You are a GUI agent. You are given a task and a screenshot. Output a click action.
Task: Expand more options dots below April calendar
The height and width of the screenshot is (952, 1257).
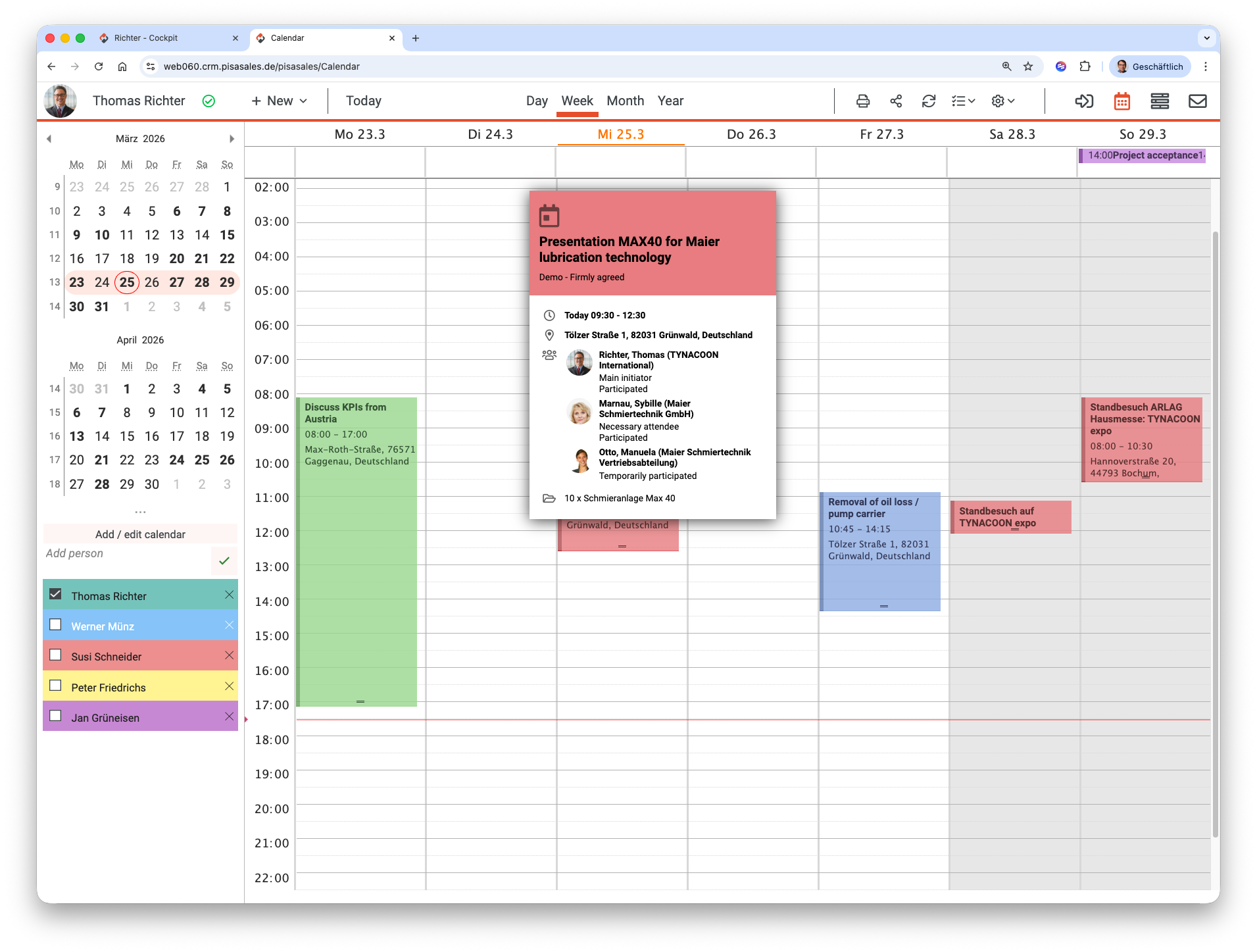(140, 512)
